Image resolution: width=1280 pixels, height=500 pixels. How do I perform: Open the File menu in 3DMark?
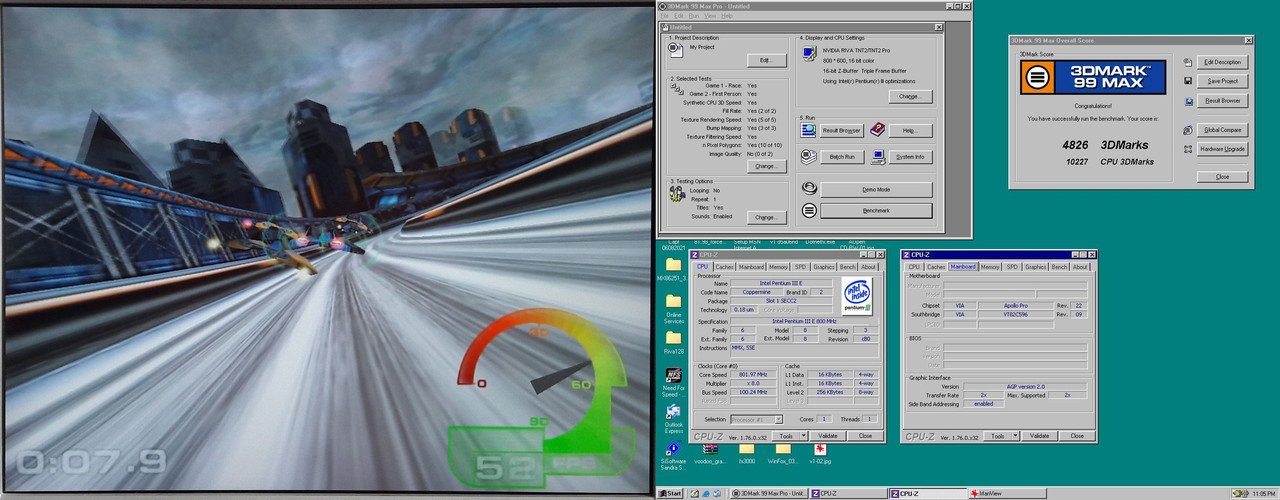664,16
